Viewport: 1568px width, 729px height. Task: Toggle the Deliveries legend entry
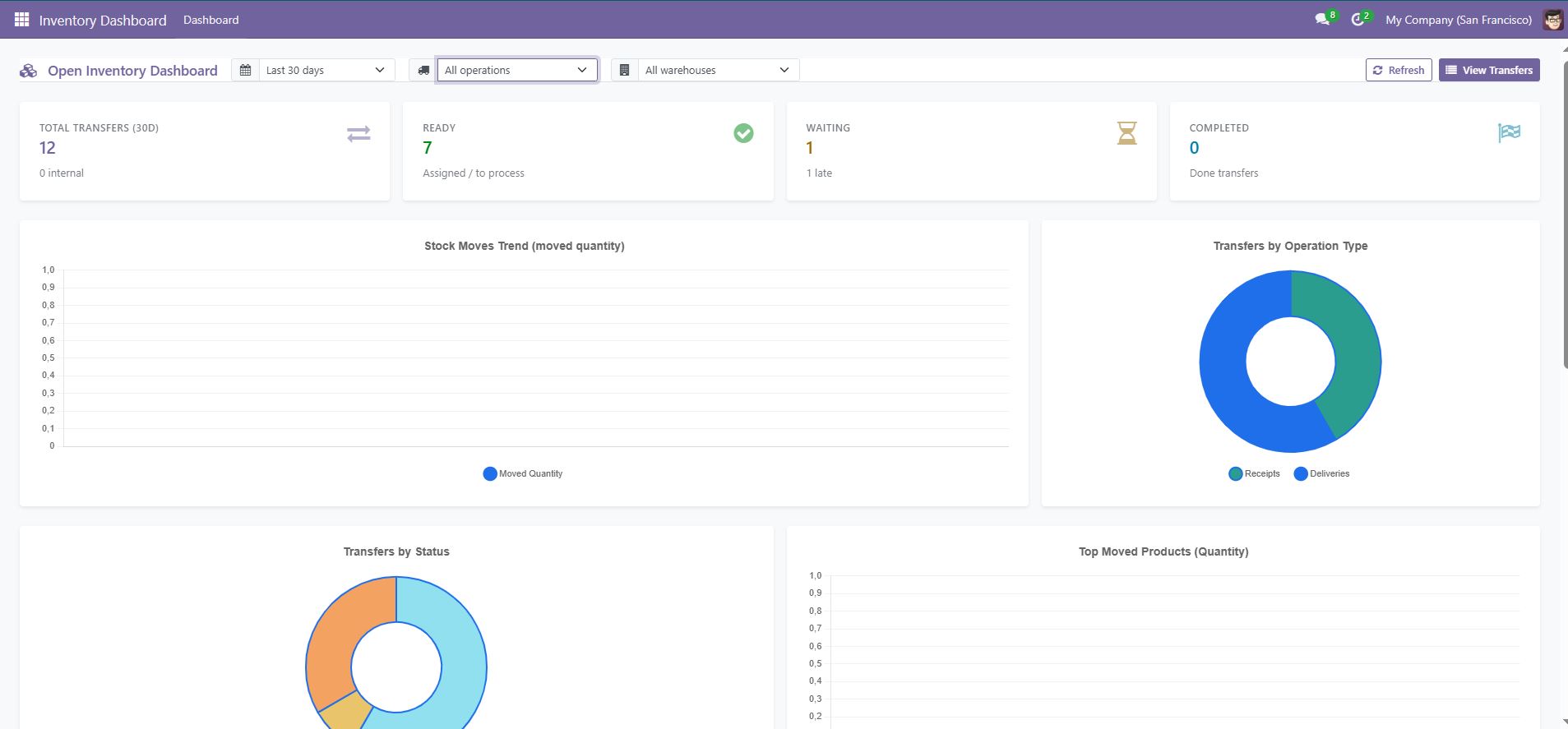tap(1321, 473)
